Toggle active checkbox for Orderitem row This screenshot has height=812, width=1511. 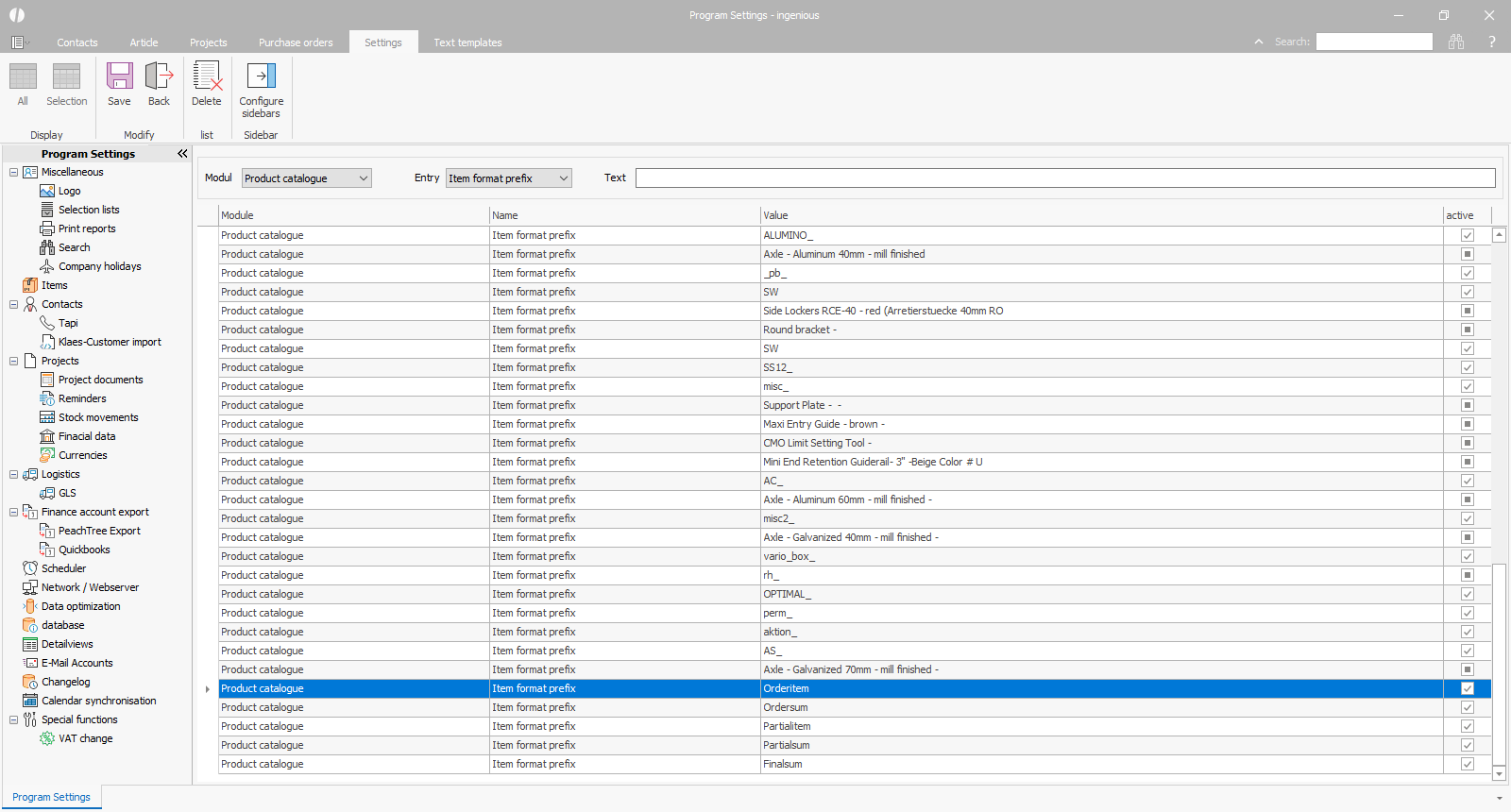(1467, 688)
